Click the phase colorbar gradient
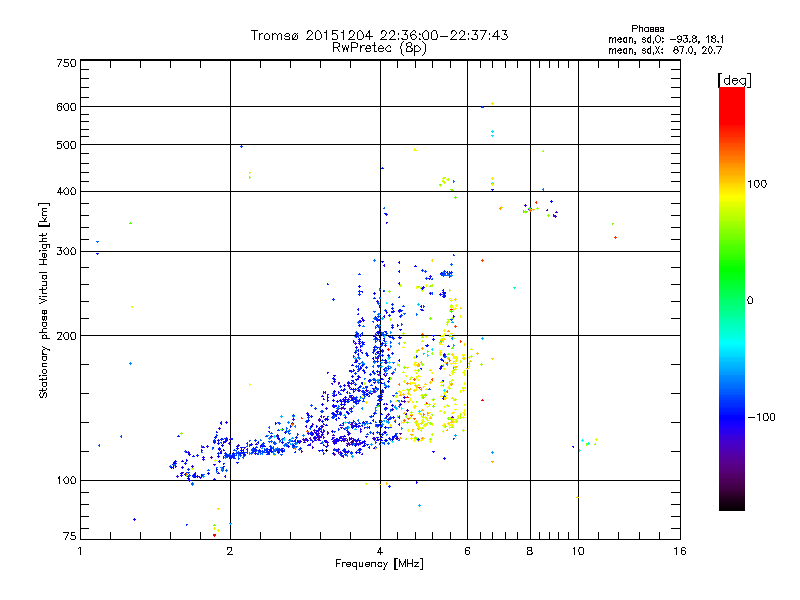Viewport: 800px width, 600px height. click(x=732, y=298)
